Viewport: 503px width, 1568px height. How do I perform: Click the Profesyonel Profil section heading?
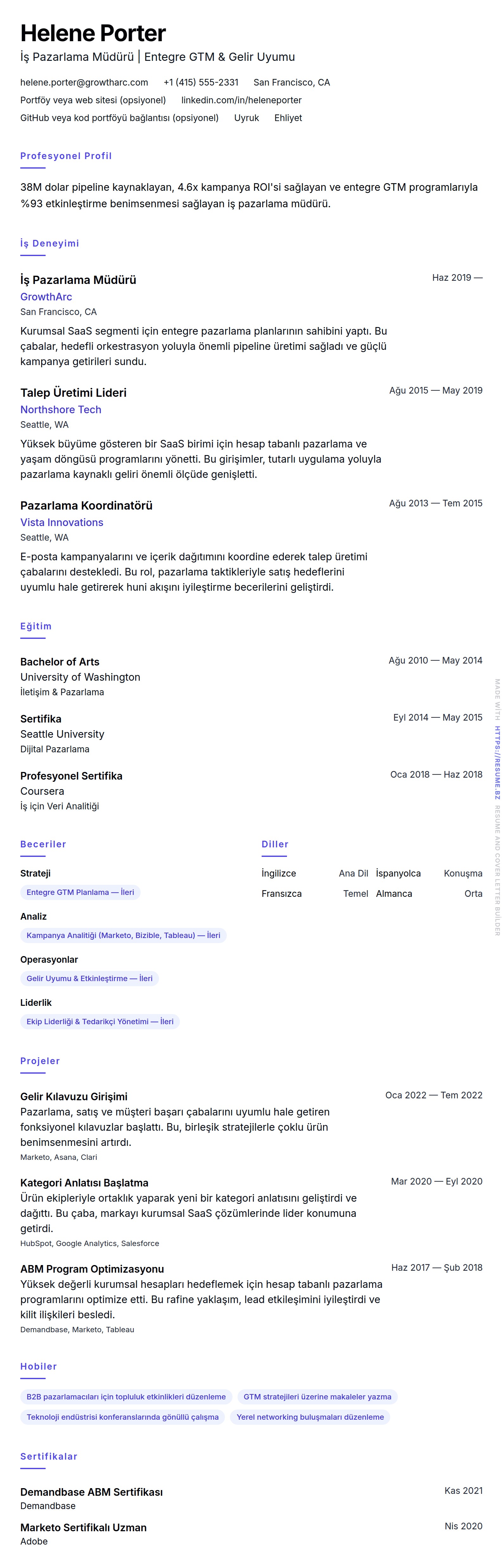tap(66, 156)
